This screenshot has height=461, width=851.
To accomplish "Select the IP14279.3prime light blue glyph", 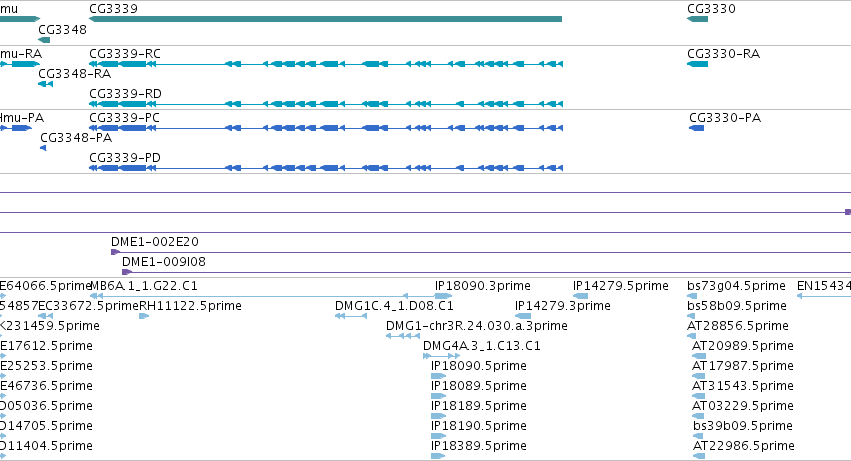I will pyautogui.click(x=523, y=316).
